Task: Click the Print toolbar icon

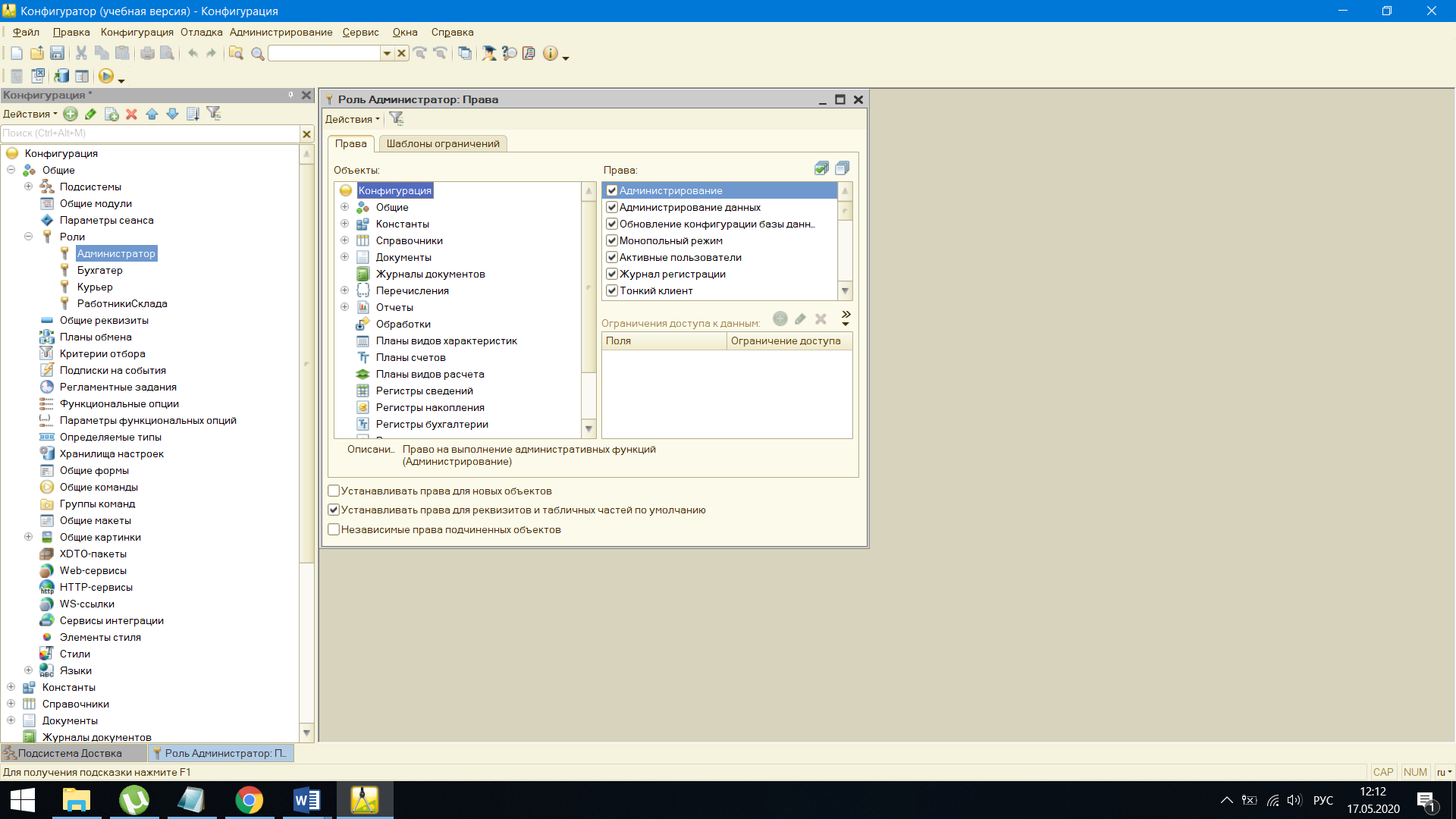Action: 147,53
